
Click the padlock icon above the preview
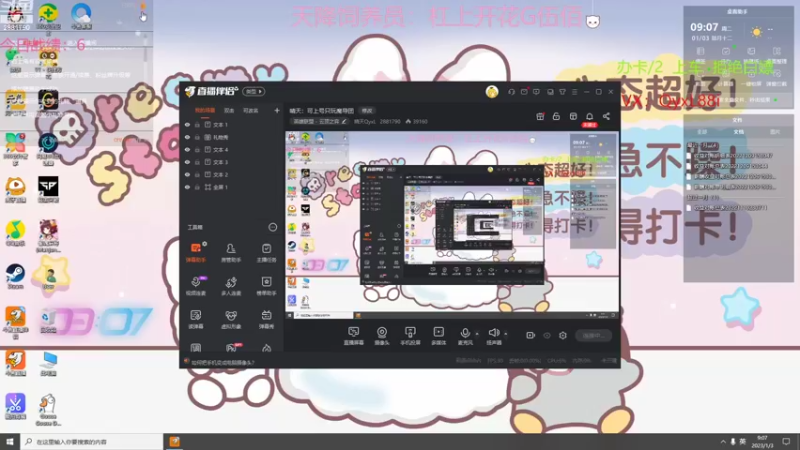click(x=556, y=116)
